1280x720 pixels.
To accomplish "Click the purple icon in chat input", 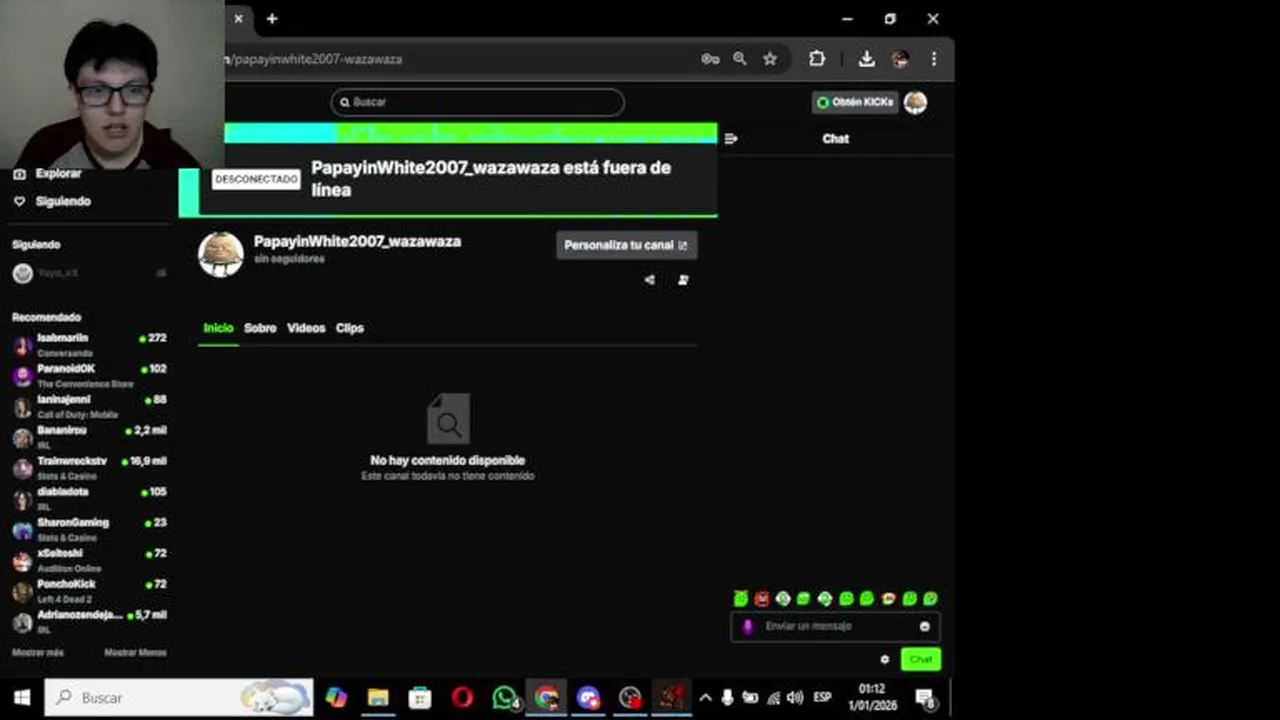I will coord(747,627).
